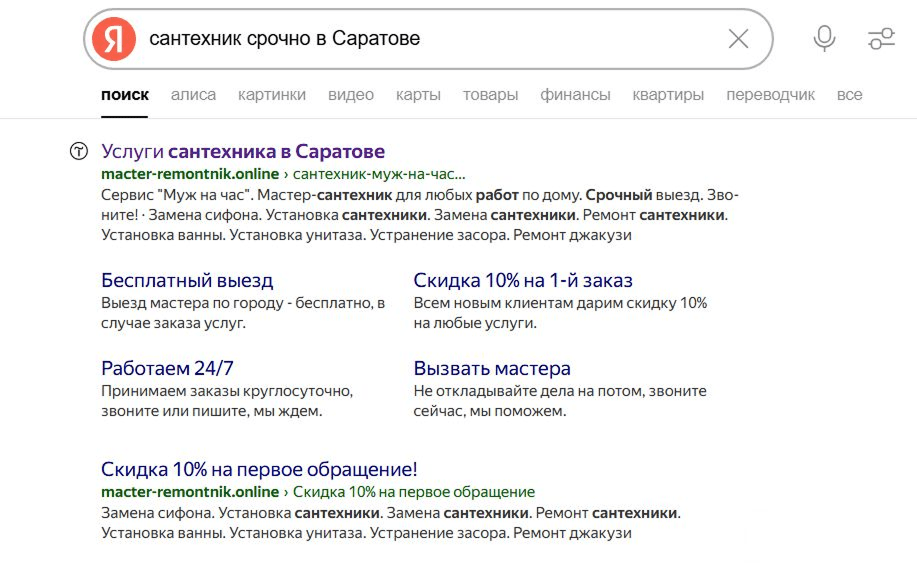This screenshot has width=917, height=577.
Task: Open sitelink Работаем 24/7
Action: click(167, 368)
